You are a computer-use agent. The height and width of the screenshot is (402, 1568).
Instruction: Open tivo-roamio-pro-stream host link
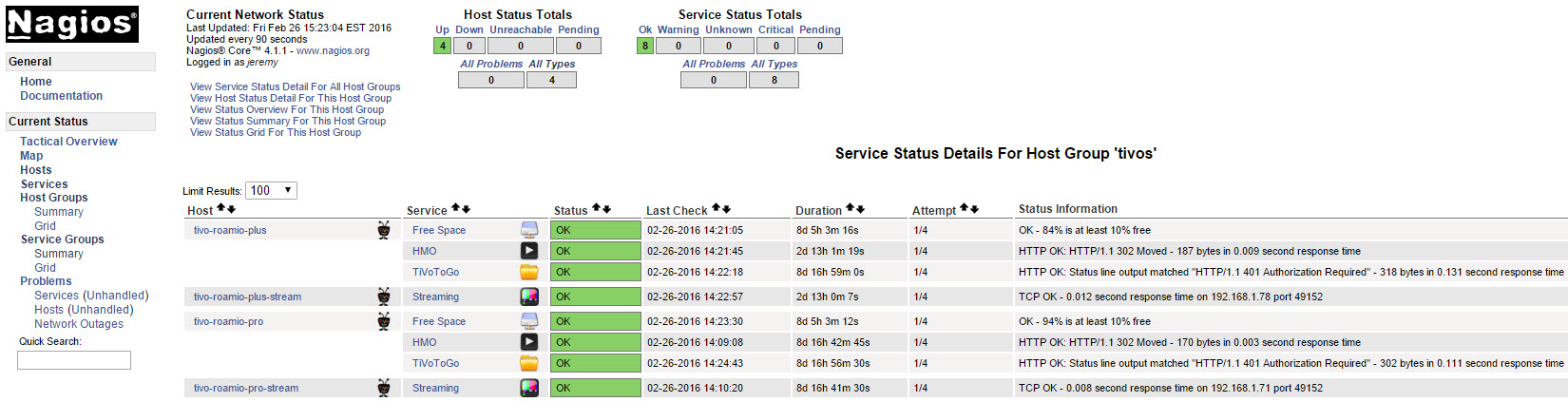tap(246, 388)
